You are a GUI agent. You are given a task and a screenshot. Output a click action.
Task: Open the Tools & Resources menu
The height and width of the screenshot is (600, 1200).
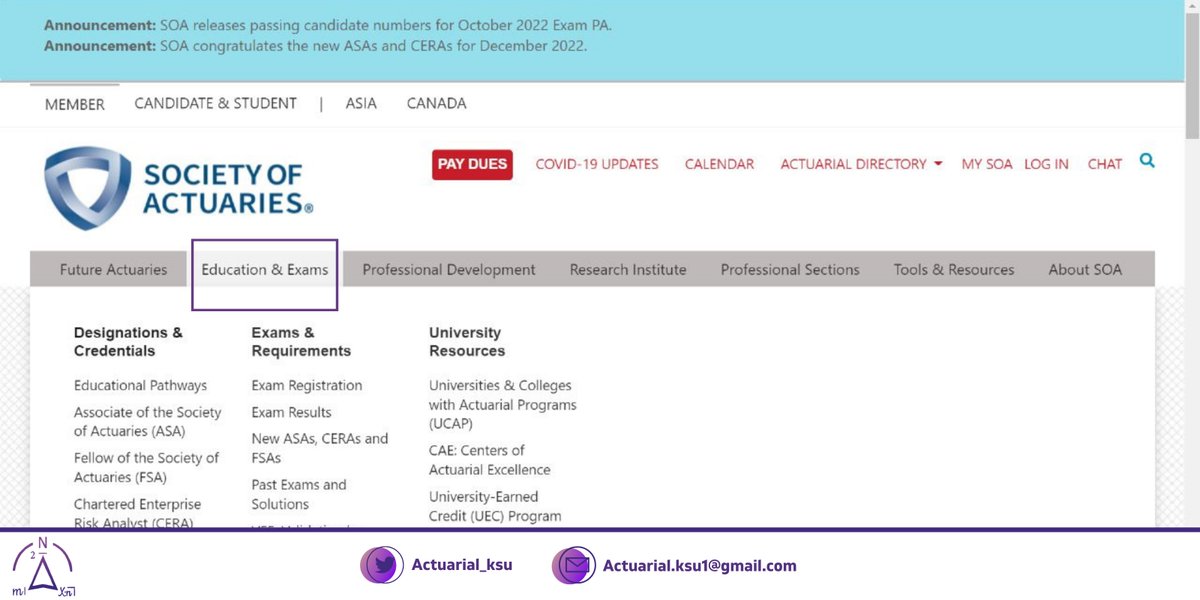click(x=954, y=269)
